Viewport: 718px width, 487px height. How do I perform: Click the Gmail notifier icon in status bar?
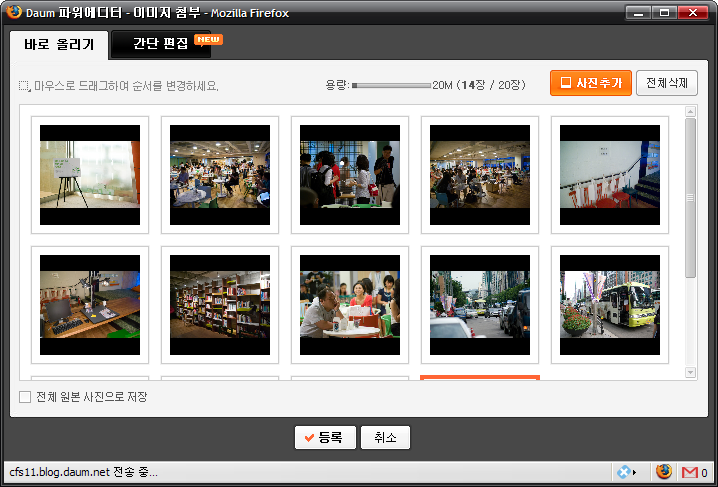point(690,472)
